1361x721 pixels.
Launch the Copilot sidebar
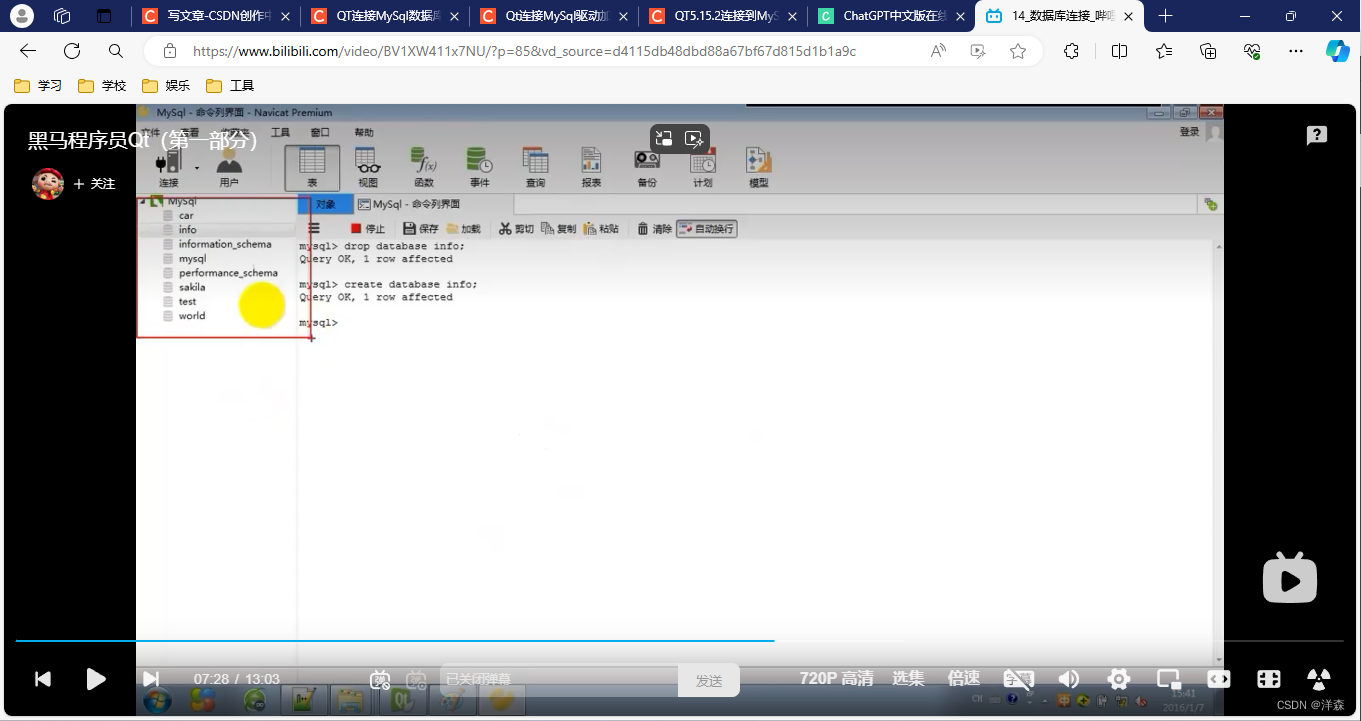coord(1338,51)
